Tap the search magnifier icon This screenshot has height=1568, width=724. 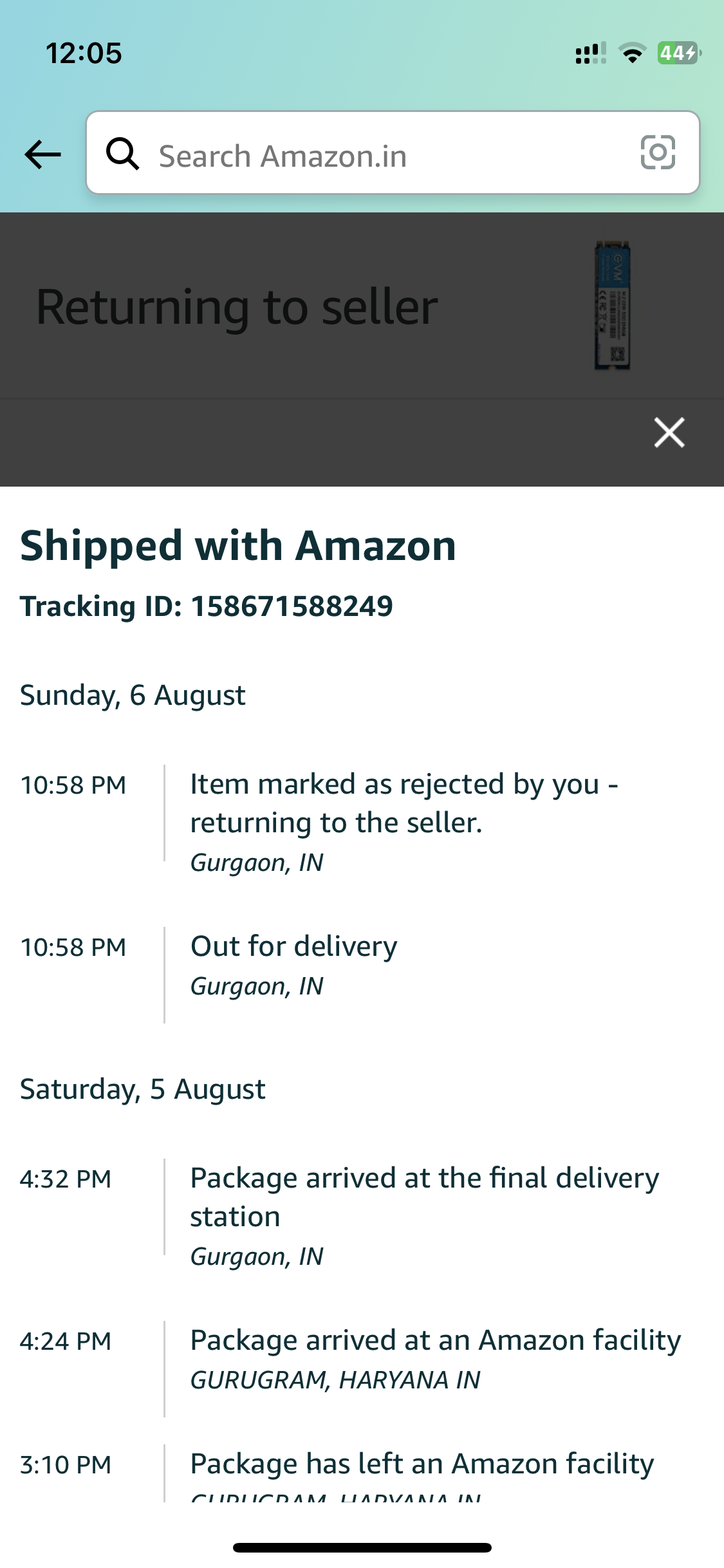tap(123, 154)
